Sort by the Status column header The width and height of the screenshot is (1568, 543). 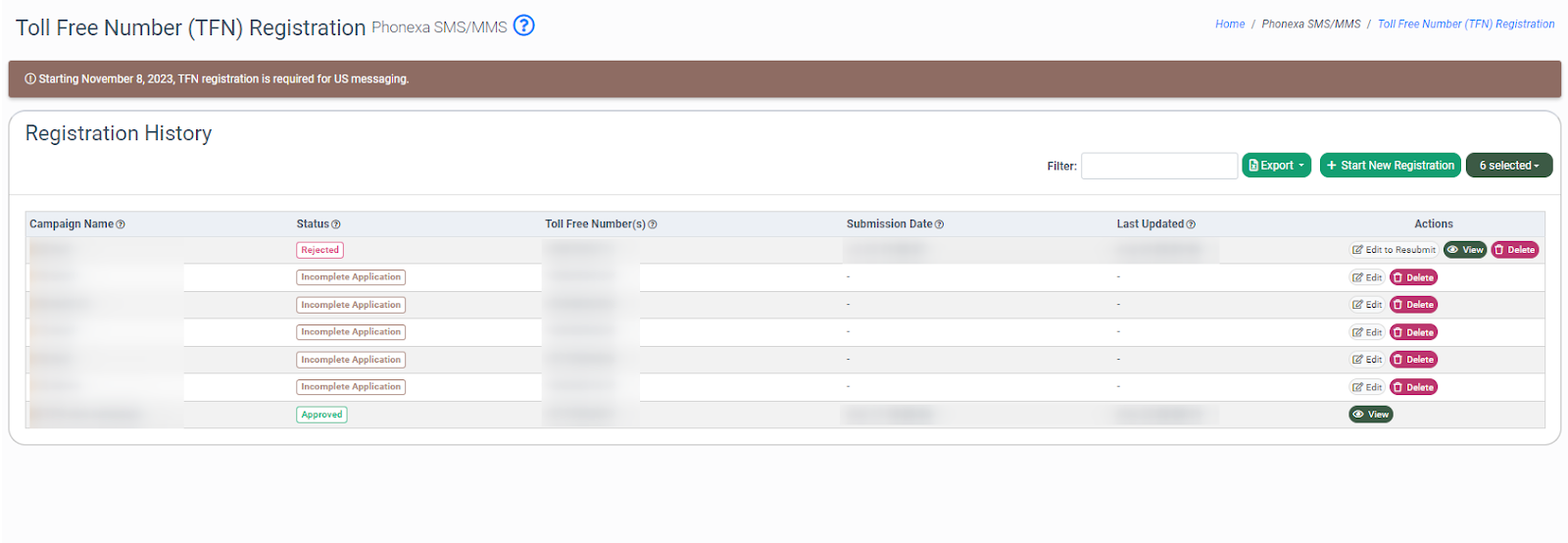pos(313,224)
